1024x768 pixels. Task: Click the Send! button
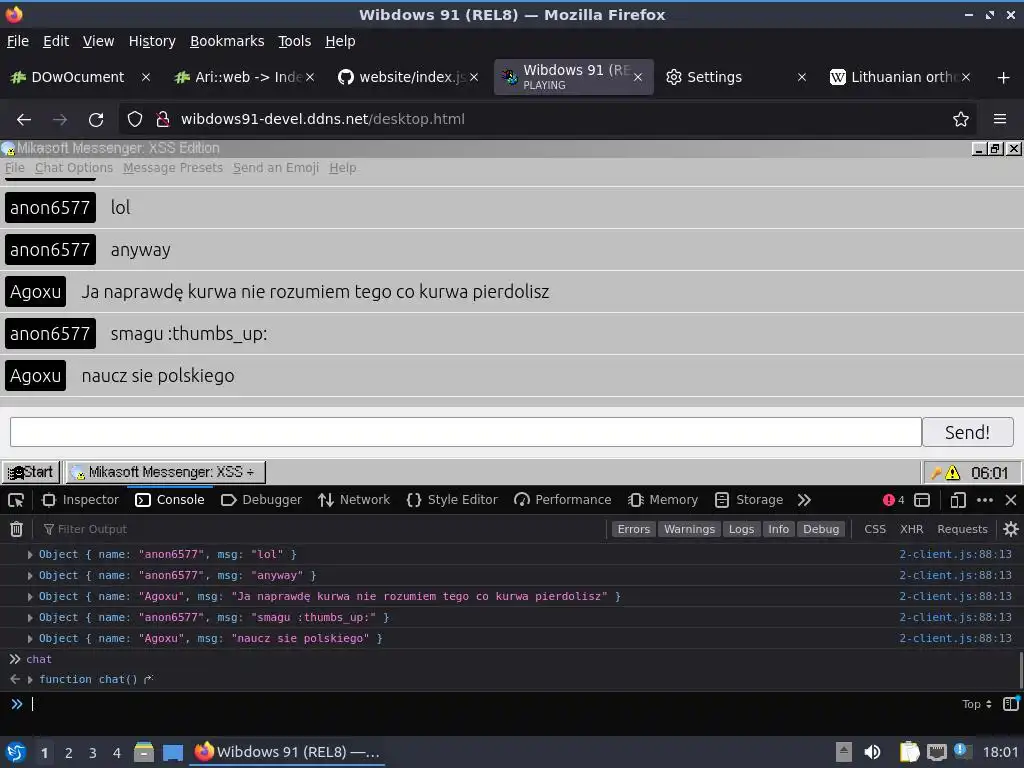coord(967,432)
